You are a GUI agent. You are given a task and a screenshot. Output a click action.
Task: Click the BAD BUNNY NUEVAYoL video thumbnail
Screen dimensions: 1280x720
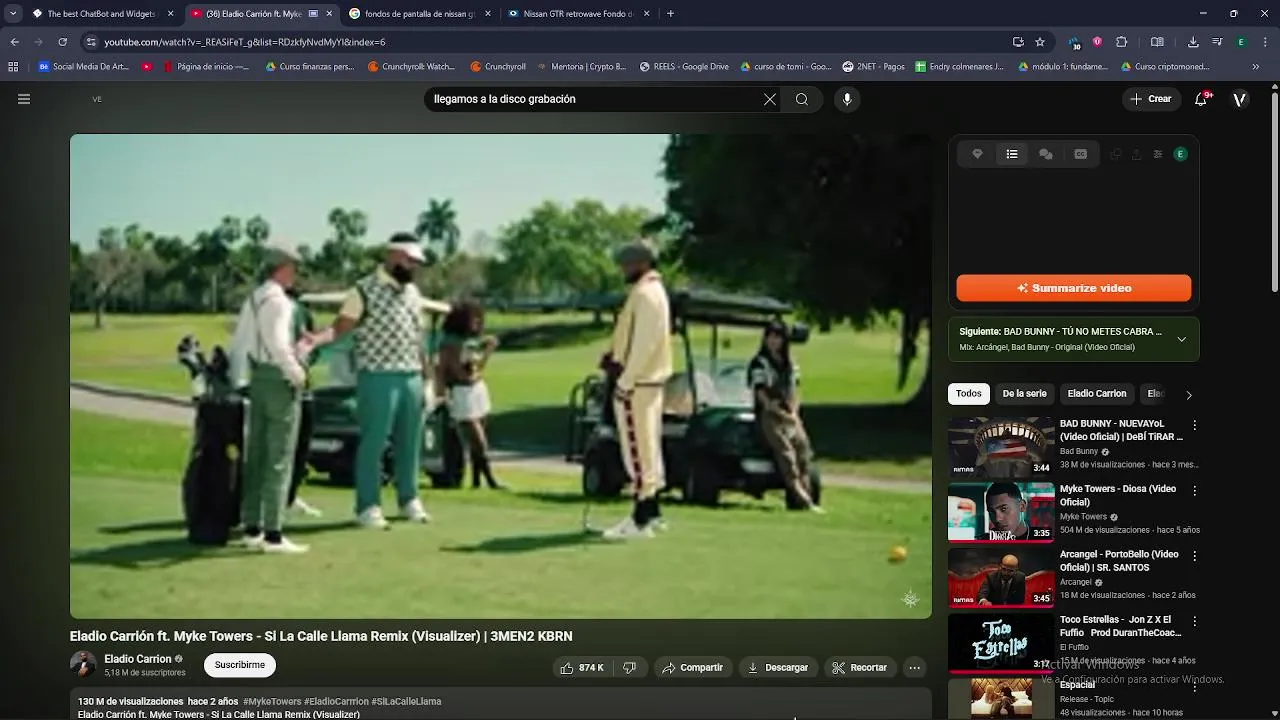click(1001, 446)
